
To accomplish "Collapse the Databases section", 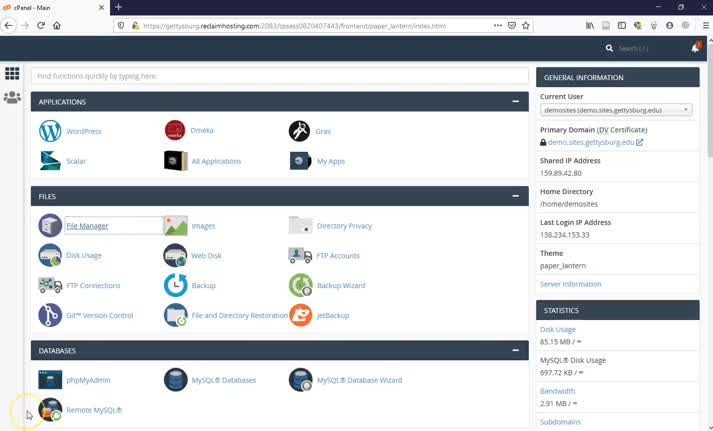I will coord(515,350).
